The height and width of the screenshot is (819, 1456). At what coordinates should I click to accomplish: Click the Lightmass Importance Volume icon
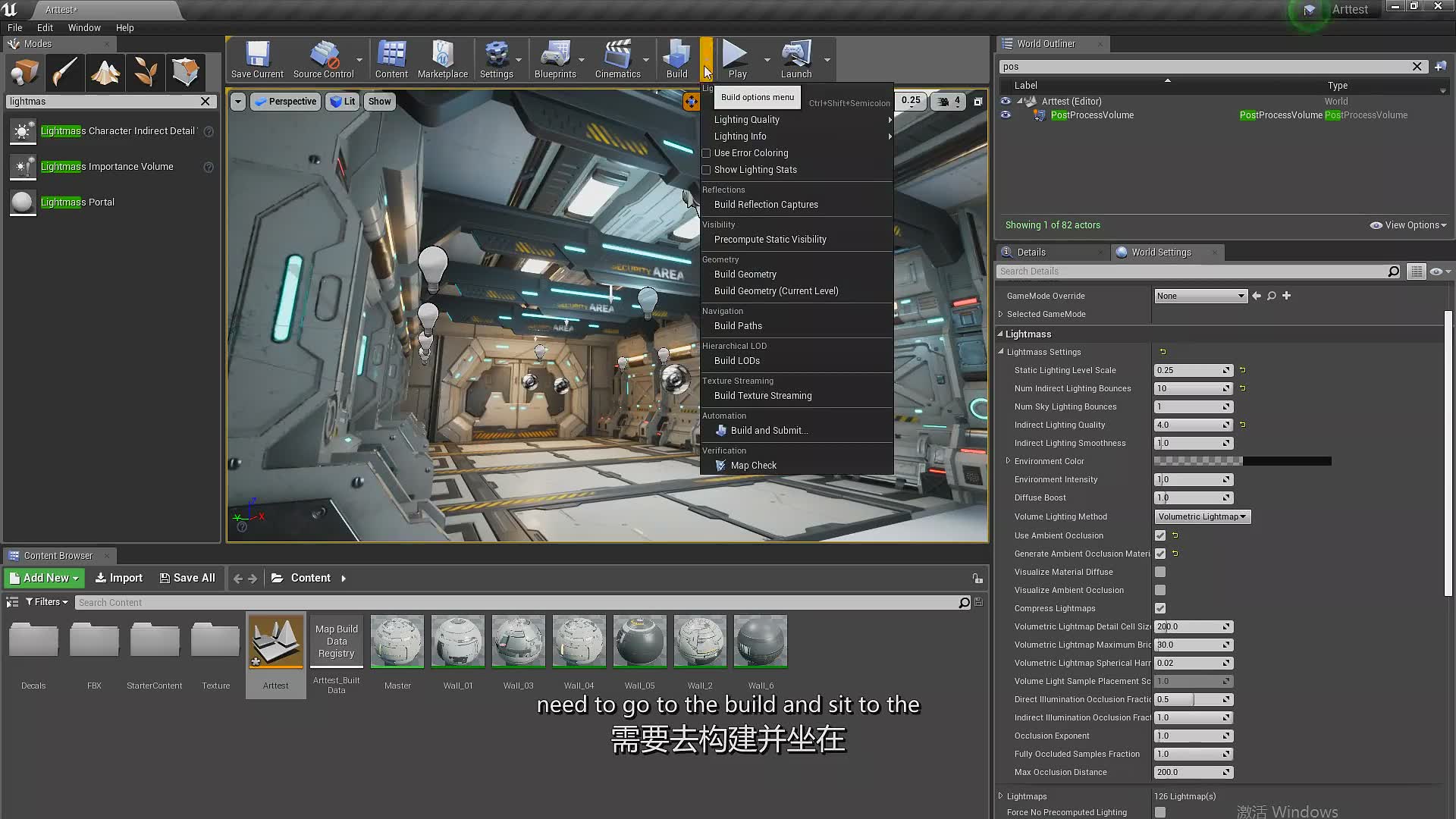click(22, 166)
